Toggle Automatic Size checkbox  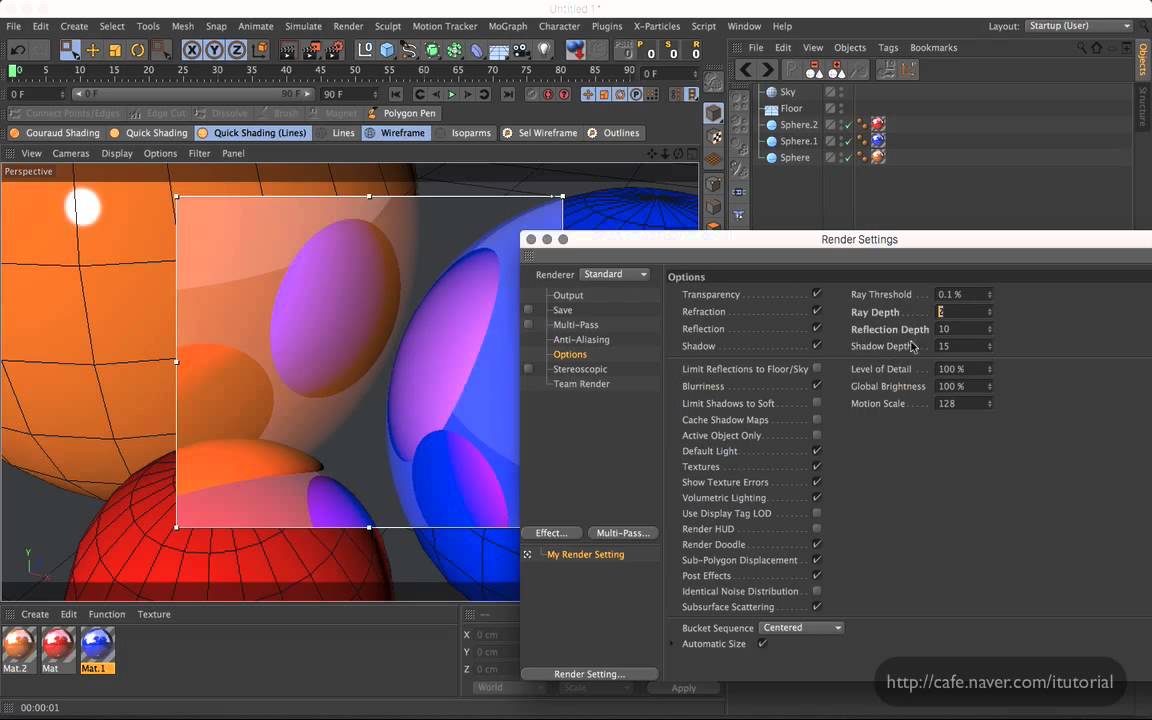763,644
